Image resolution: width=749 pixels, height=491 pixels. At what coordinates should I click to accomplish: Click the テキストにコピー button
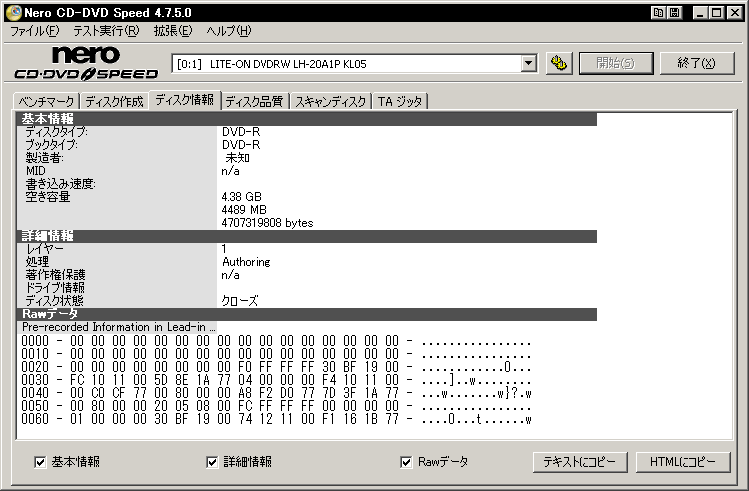coord(580,462)
